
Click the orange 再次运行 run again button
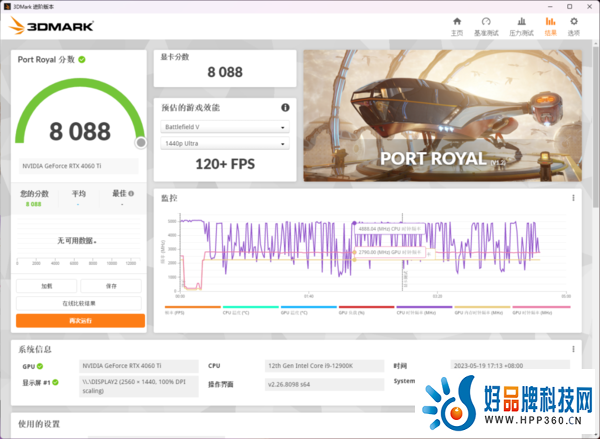click(80, 321)
